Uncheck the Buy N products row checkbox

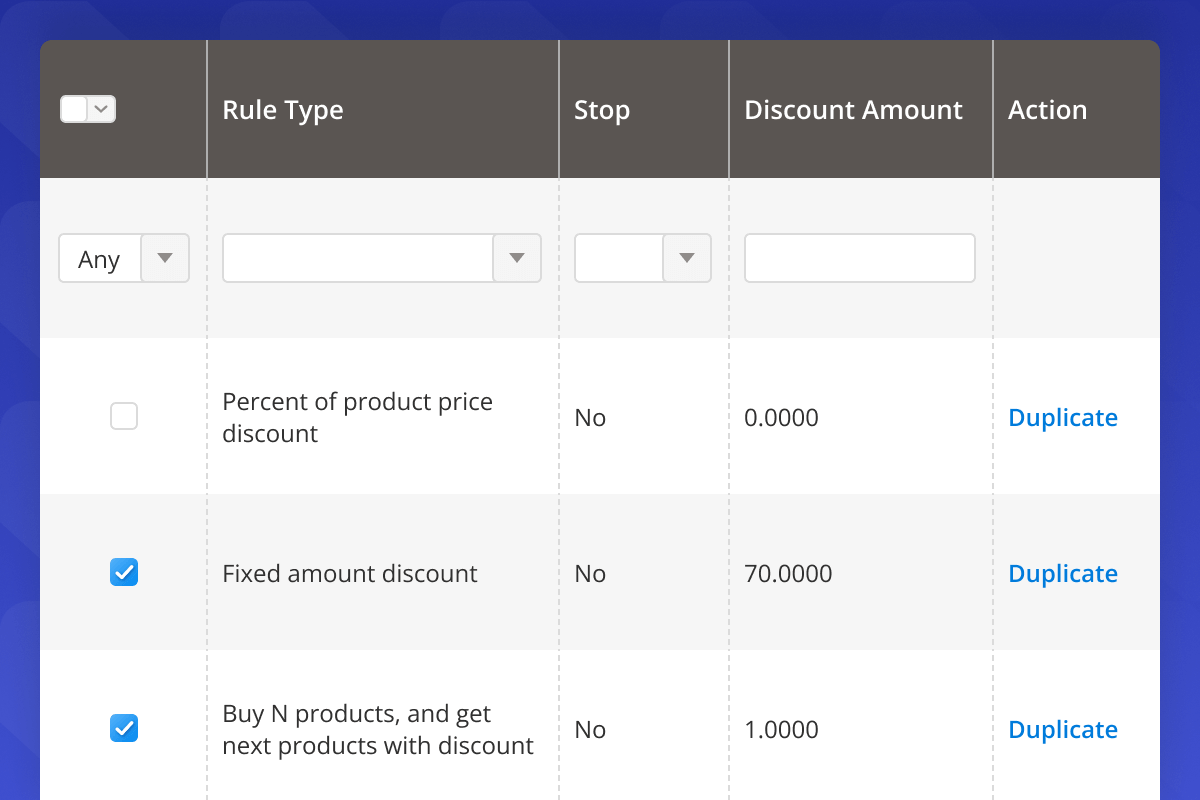(124, 728)
